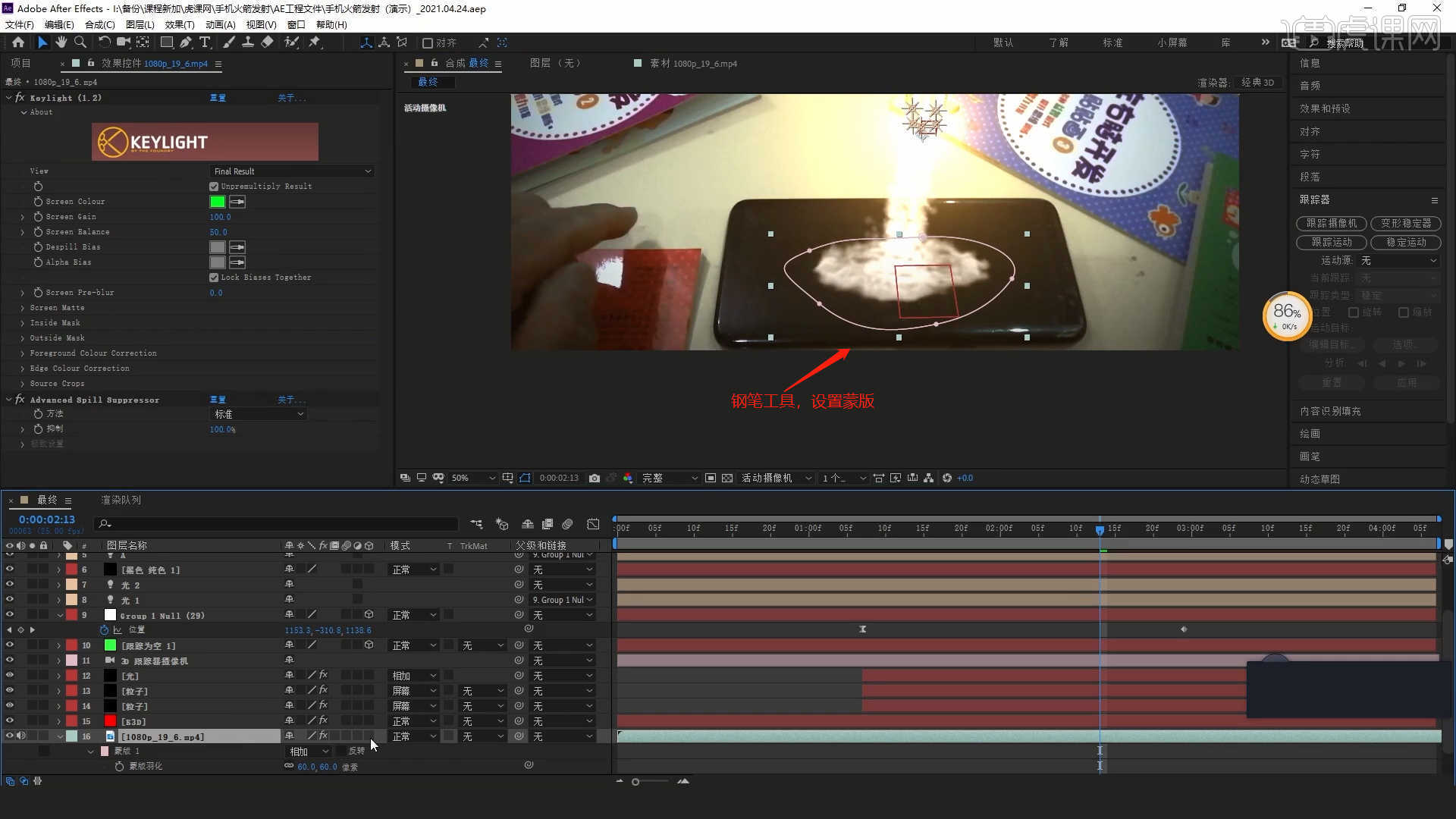The width and height of the screenshot is (1456, 819).
Task: Click the 跟踪摄像机 button
Action: [1332, 224]
